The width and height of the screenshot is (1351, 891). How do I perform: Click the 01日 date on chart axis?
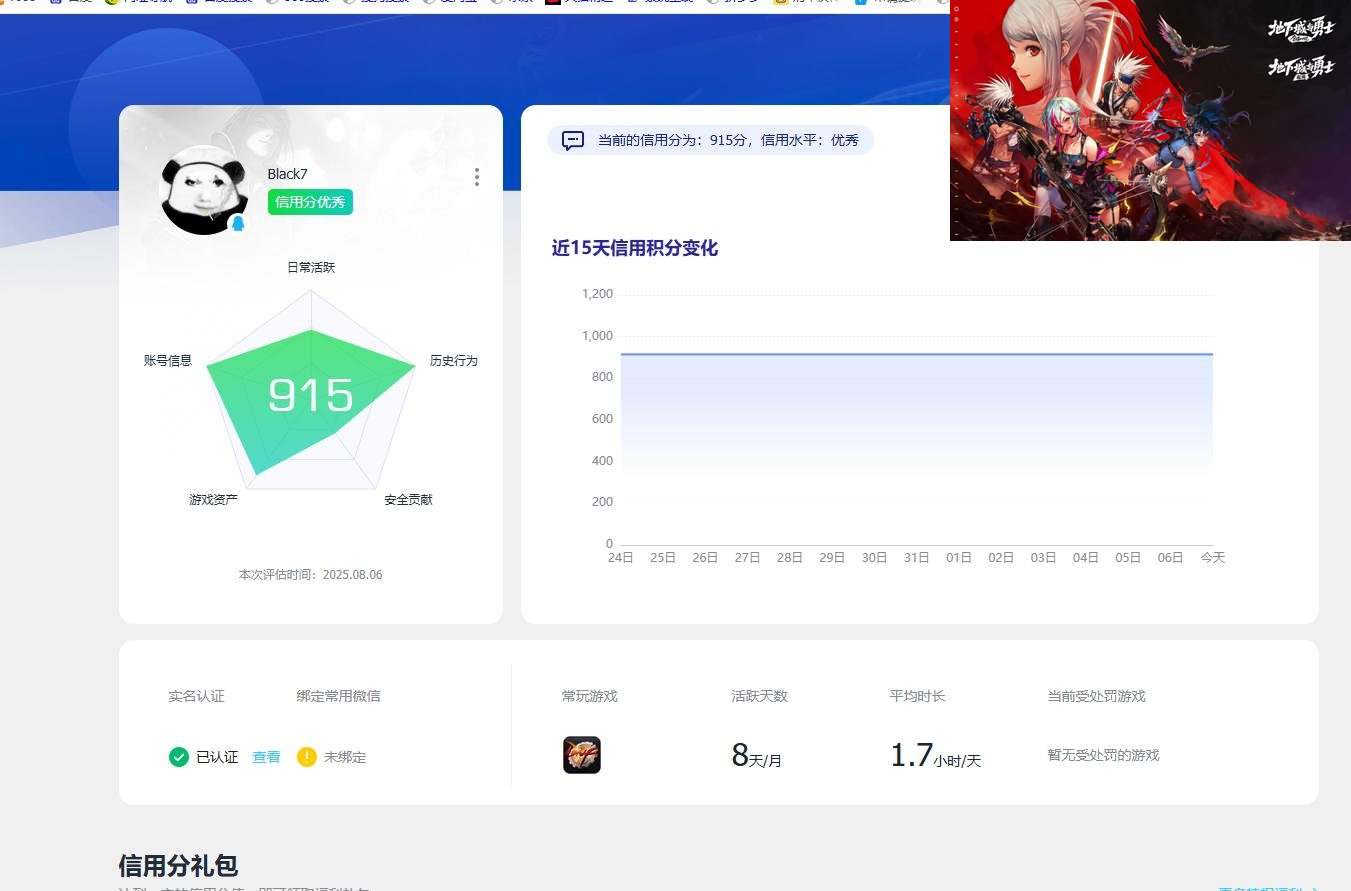pyautogui.click(x=959, y=558)
